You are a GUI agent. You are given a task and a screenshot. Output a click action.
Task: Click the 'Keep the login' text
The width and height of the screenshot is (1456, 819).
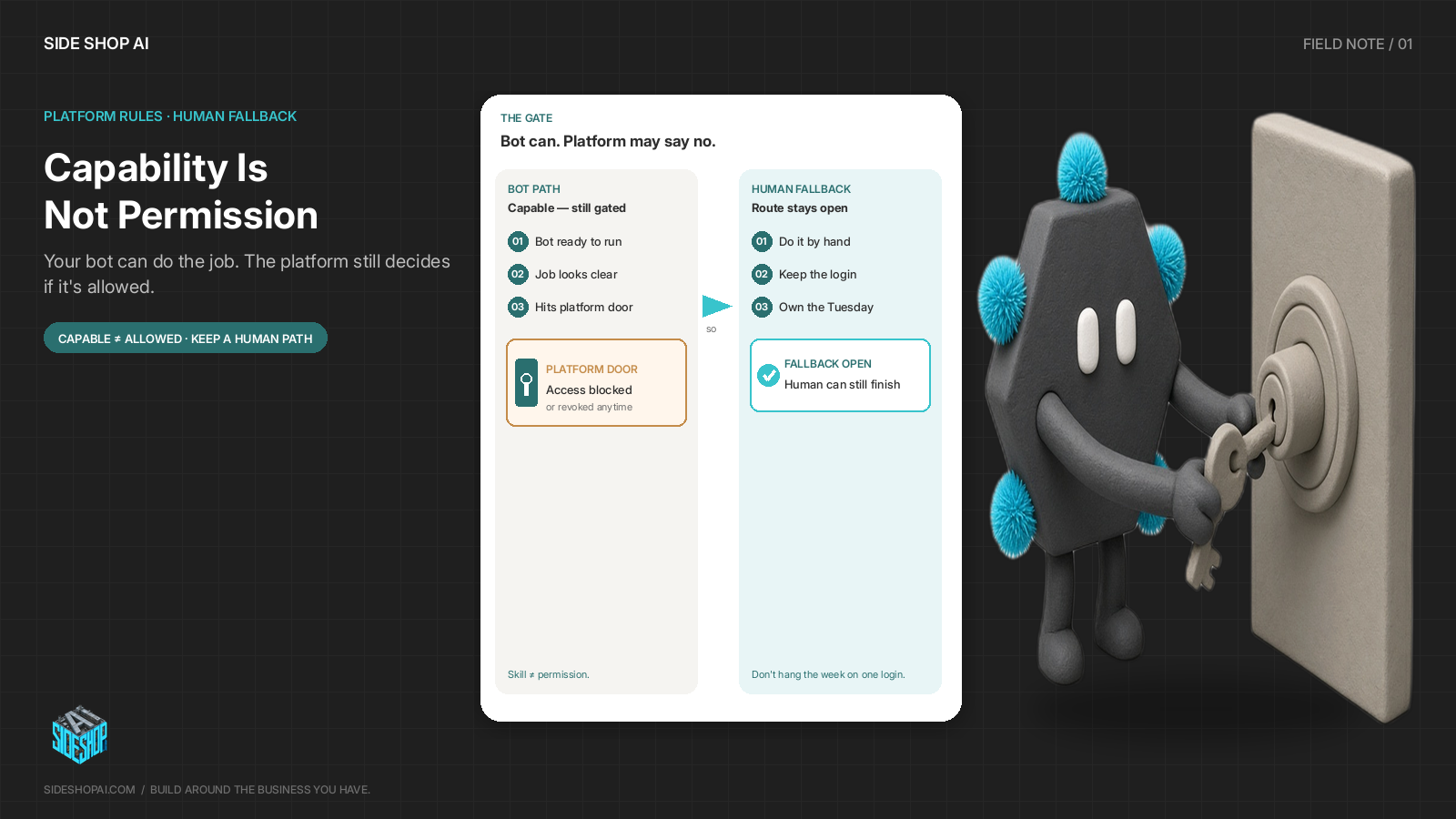pos(818,274)
